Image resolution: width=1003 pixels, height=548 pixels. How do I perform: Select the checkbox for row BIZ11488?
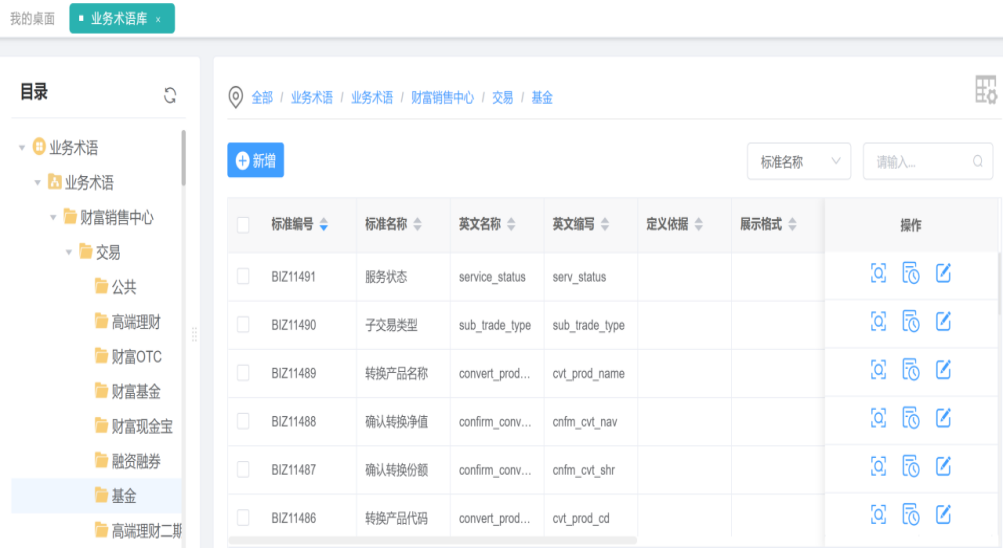click(243, 421)
